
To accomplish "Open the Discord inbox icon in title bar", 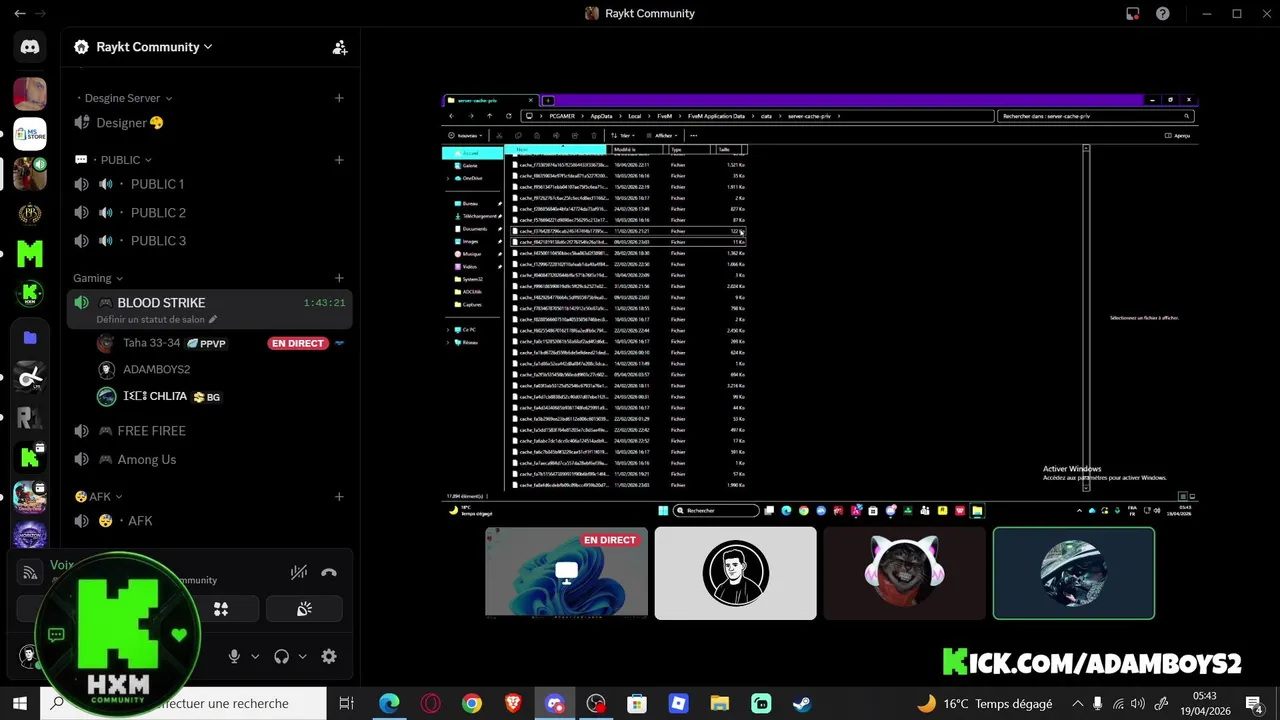I will (1132, 13).
